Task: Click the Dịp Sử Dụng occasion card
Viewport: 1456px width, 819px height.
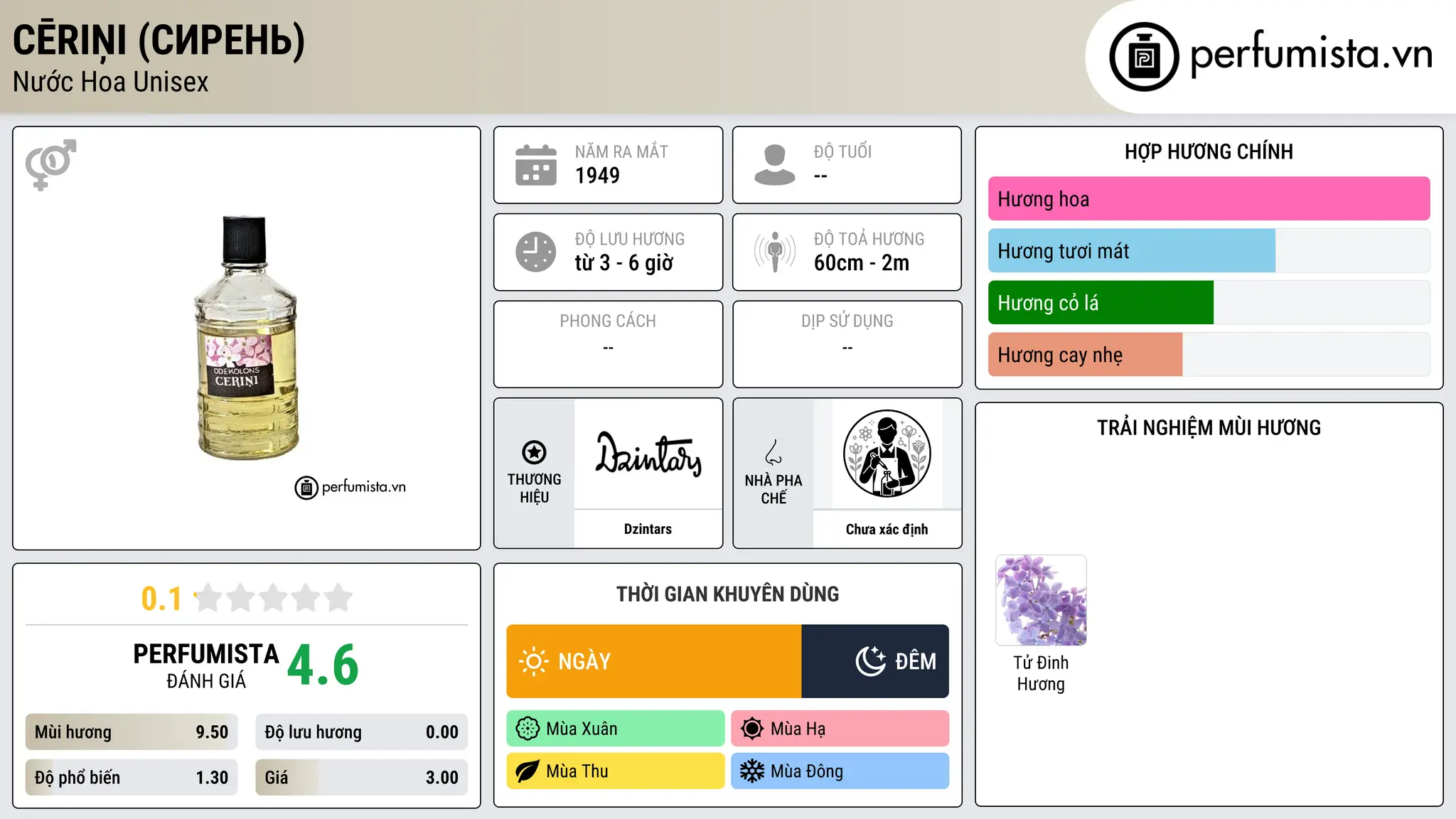Action: (x=847, y=344)
